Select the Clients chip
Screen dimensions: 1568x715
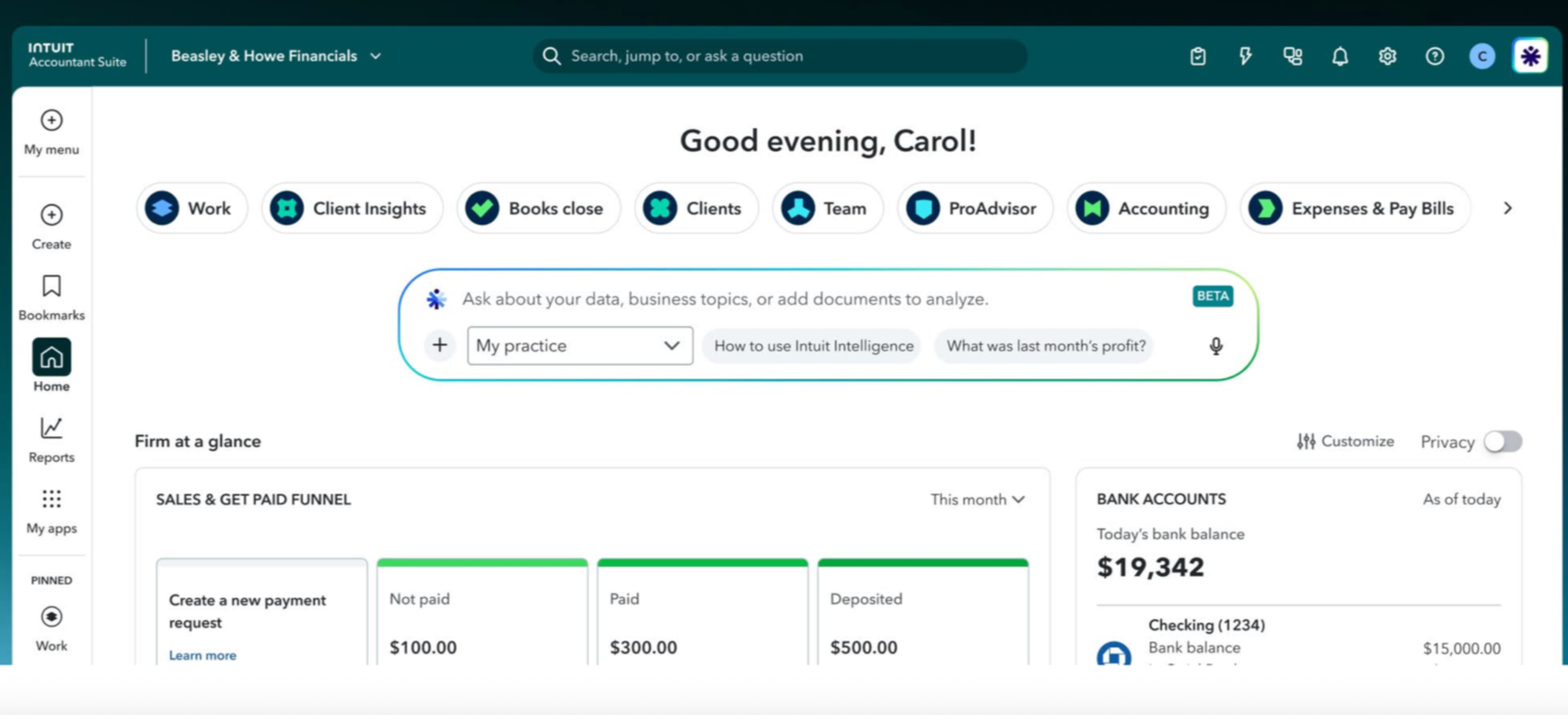click(x=696, y=209)
